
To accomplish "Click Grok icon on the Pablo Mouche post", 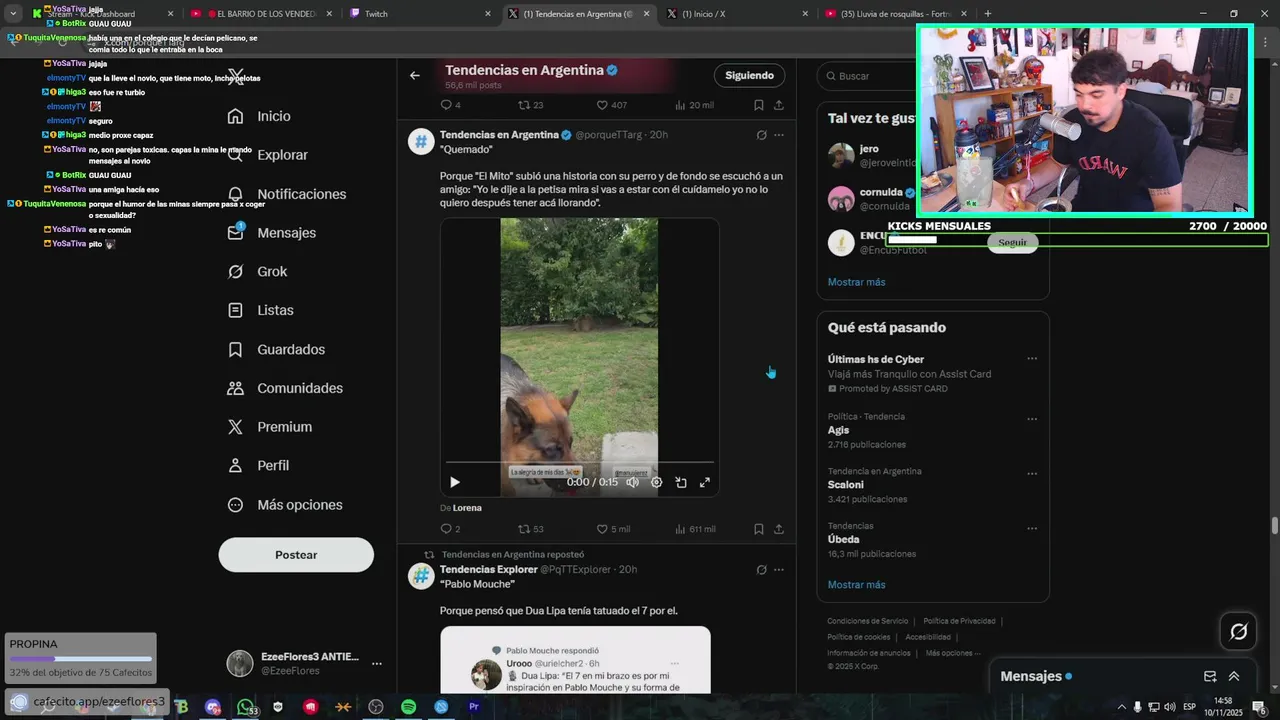I will tap(761, 570).
